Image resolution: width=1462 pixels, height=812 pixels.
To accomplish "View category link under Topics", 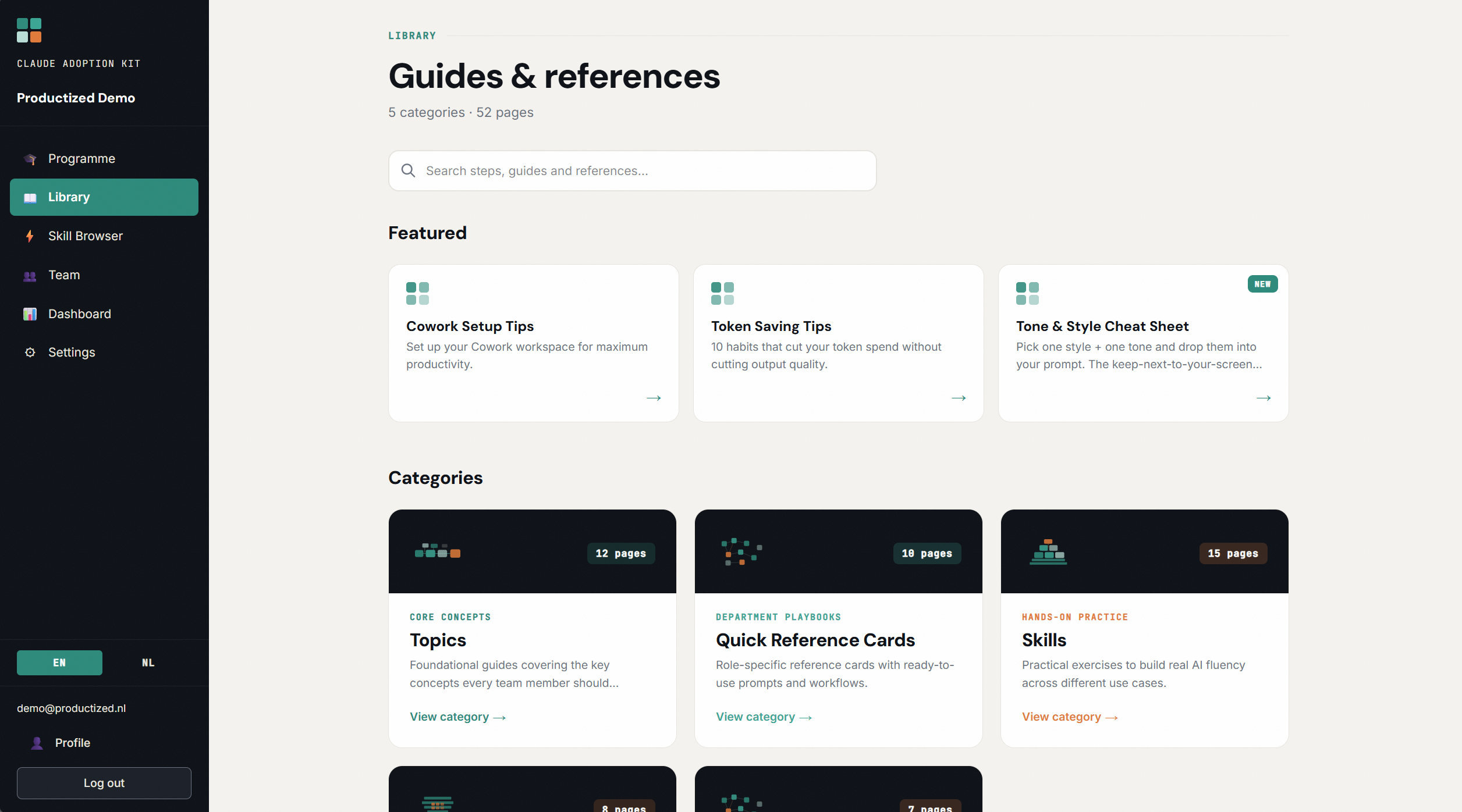I will tap(458, 717).
